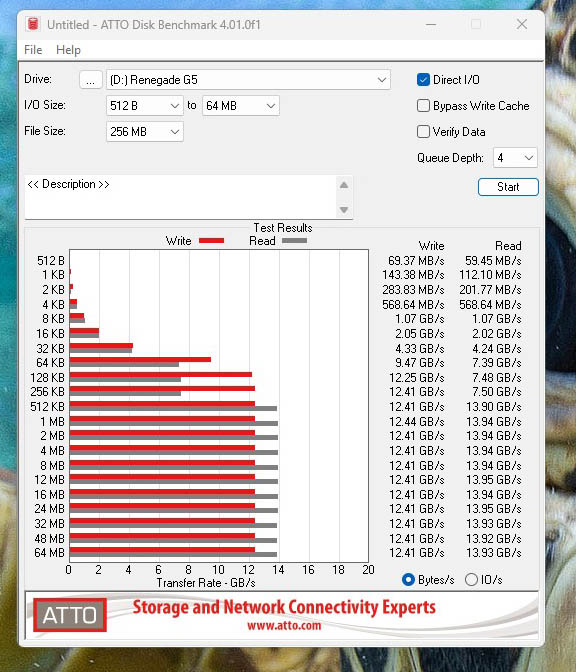Click the 512 B read value 59.45 MB/s
The height and width of the screenshot is (672, 576).
click(493, 261)
